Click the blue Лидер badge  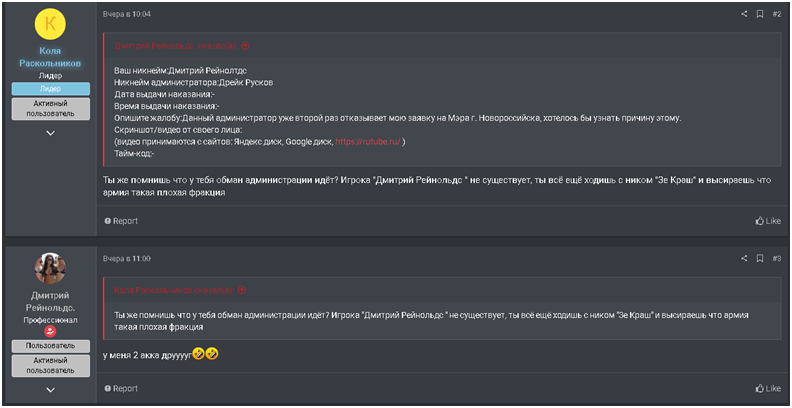click(51, 89)
